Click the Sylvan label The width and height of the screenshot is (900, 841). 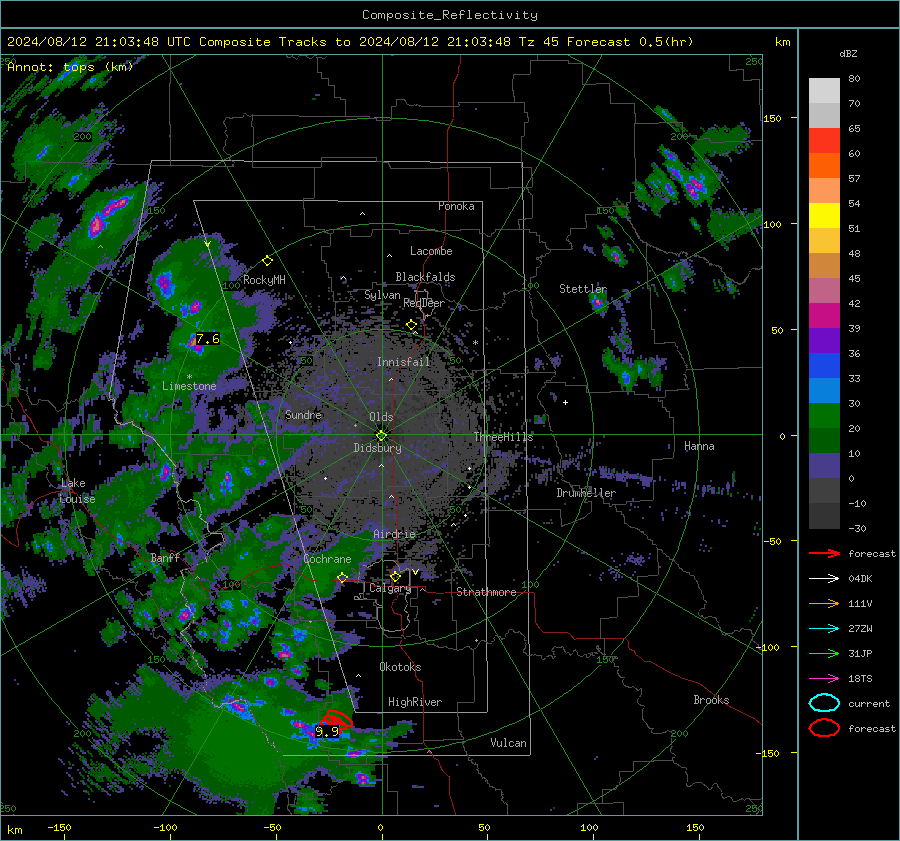point(382,295)
